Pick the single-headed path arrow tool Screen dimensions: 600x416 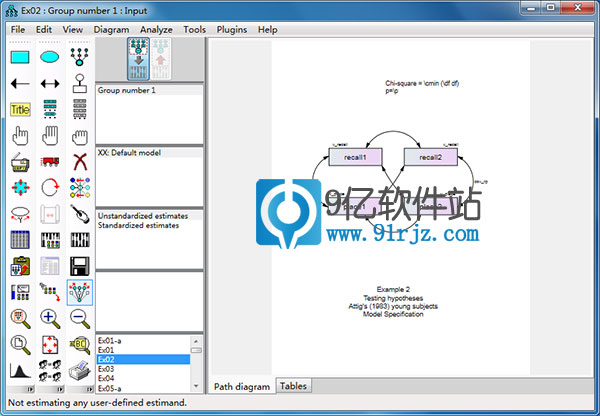tap(20, 83)
